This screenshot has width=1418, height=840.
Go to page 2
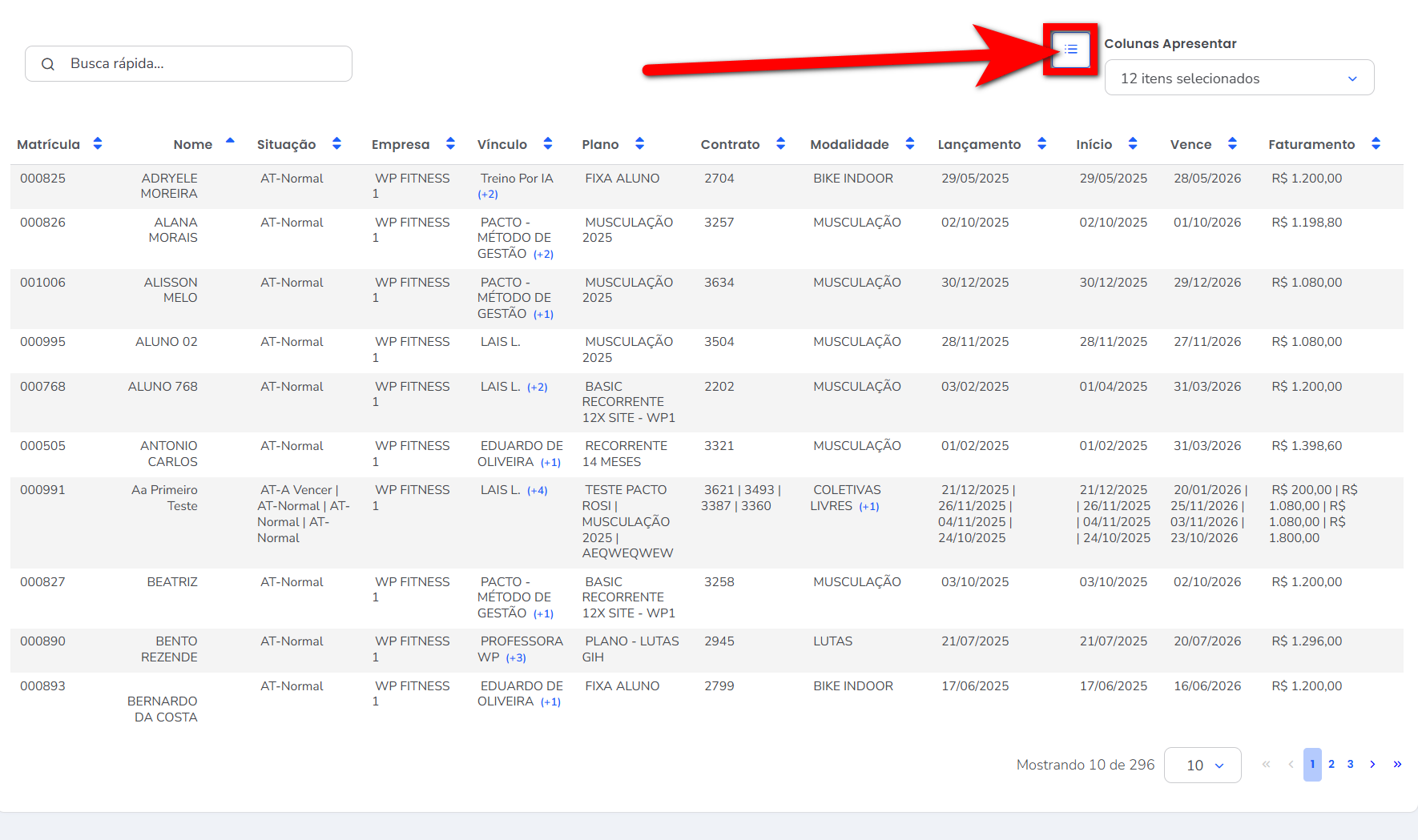1331,765
